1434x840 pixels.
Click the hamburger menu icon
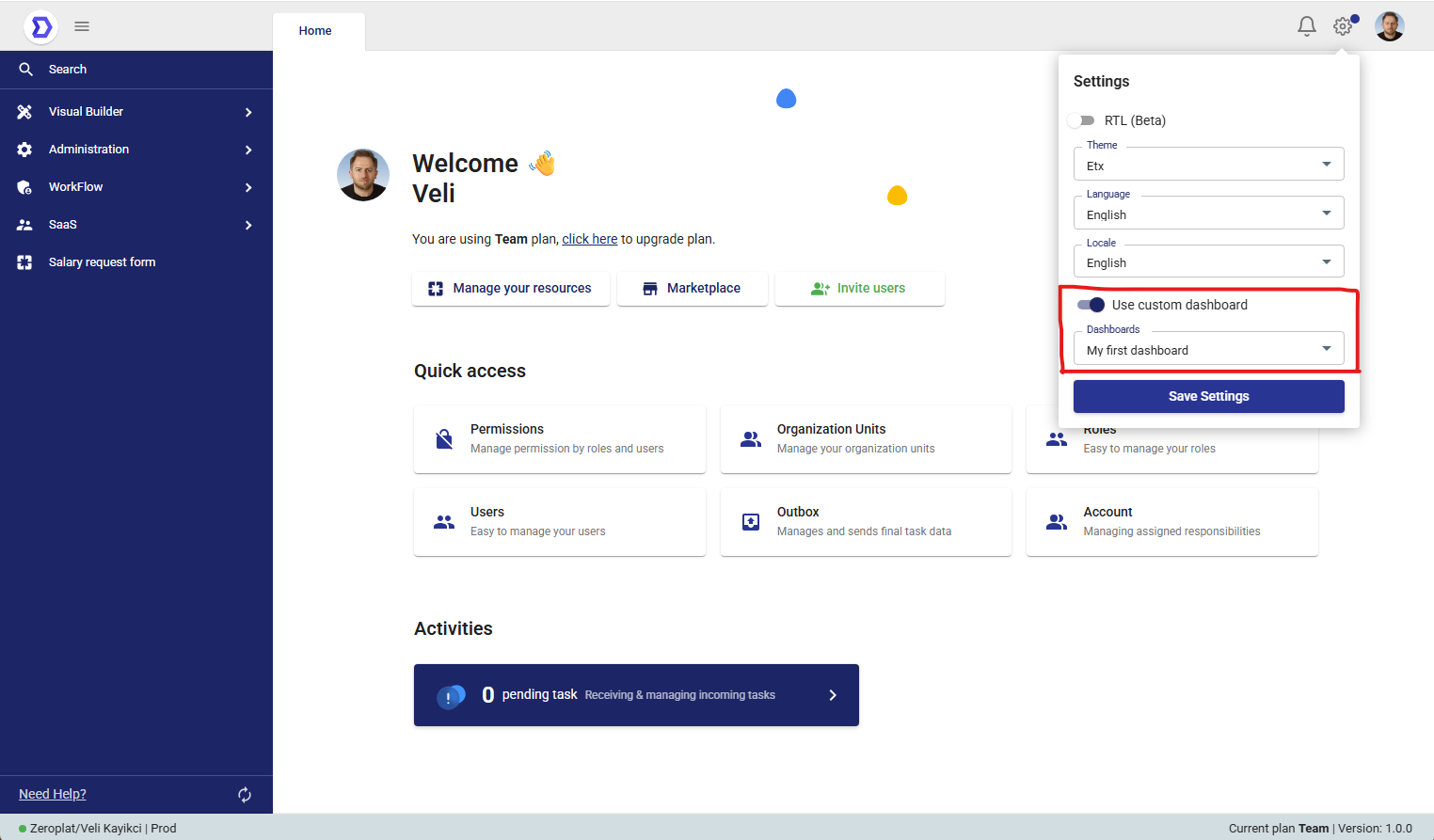tap(82, 26)
